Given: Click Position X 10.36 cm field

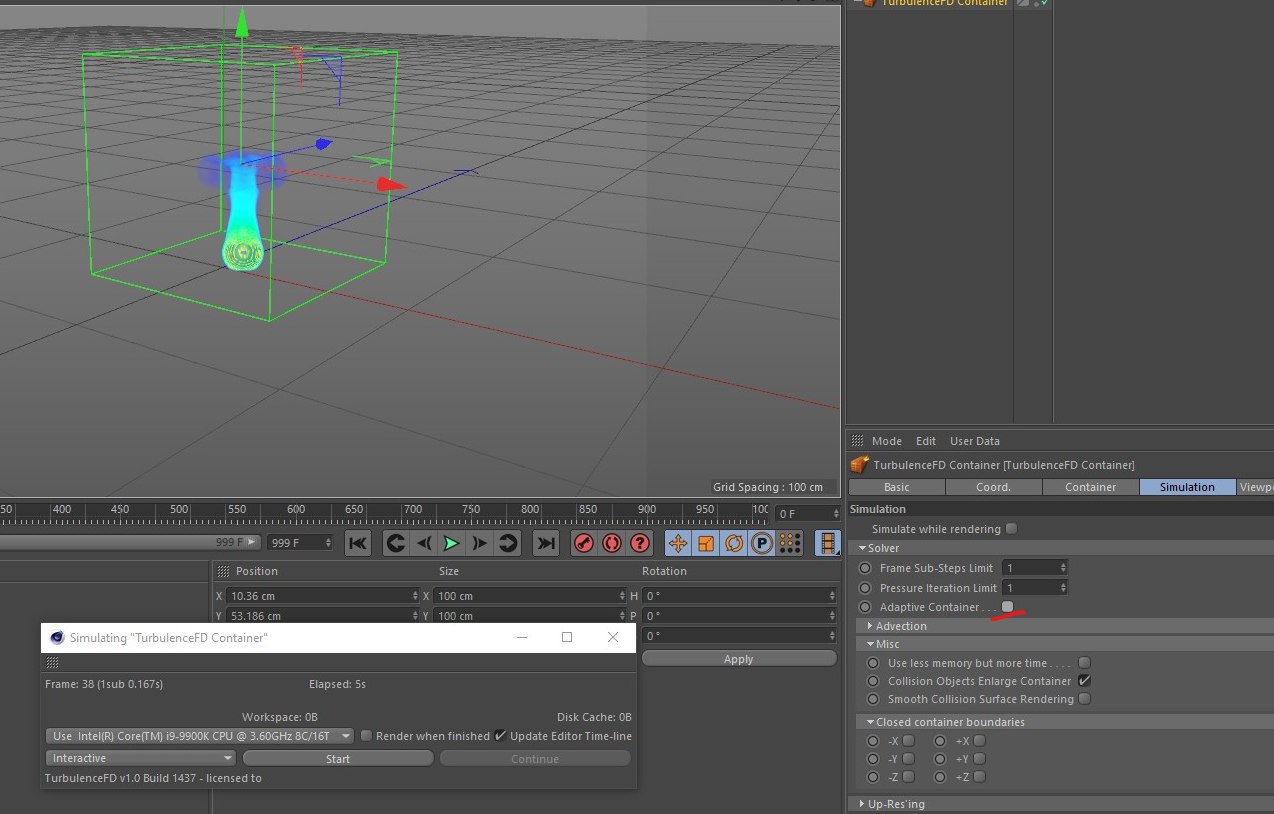Looking at the screenshot, I should [x=323, y=595].
